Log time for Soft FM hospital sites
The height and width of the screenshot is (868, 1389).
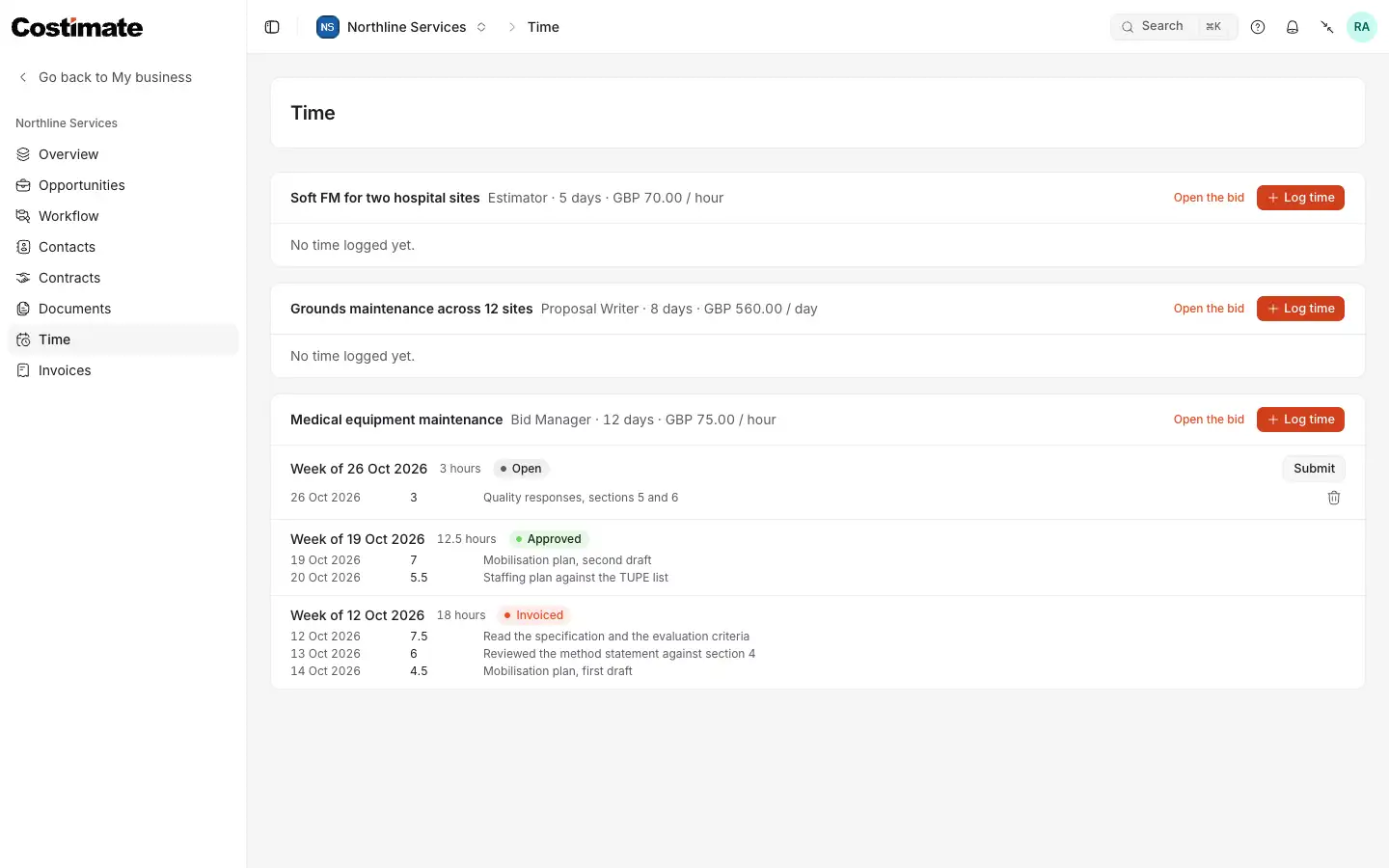point(1300,198)
